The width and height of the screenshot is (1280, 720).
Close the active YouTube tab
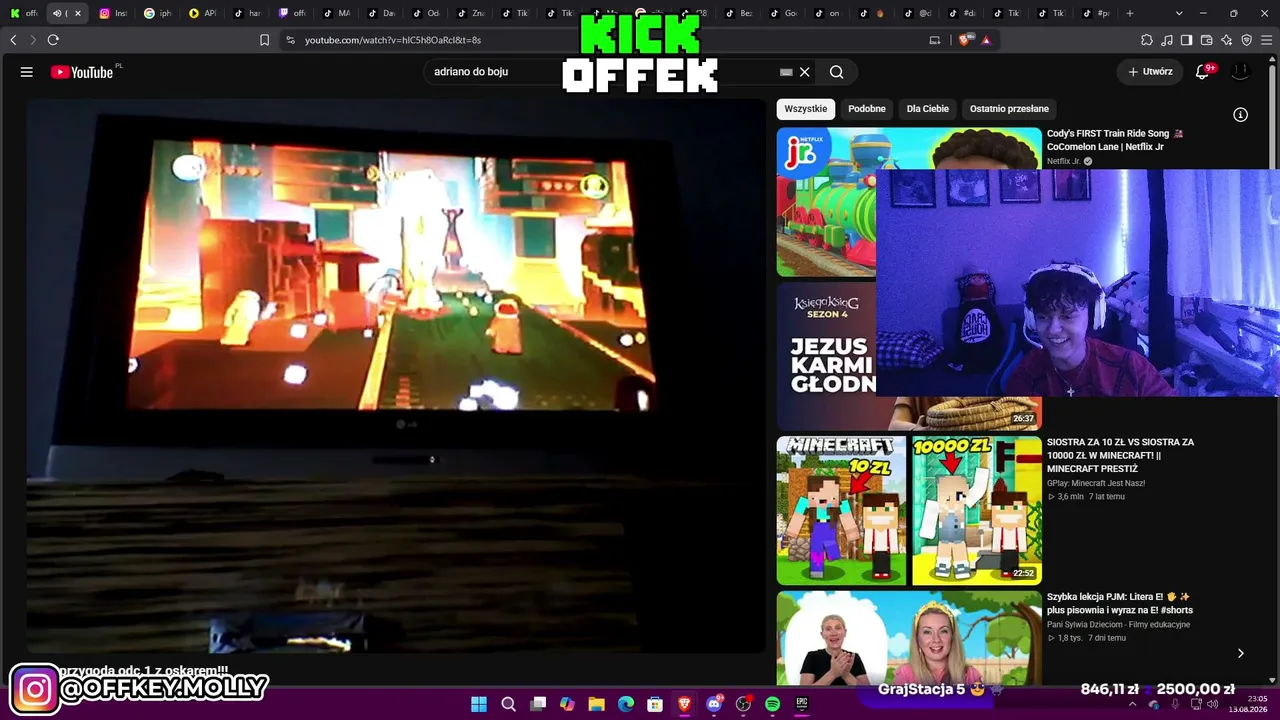tap(78, 13)
